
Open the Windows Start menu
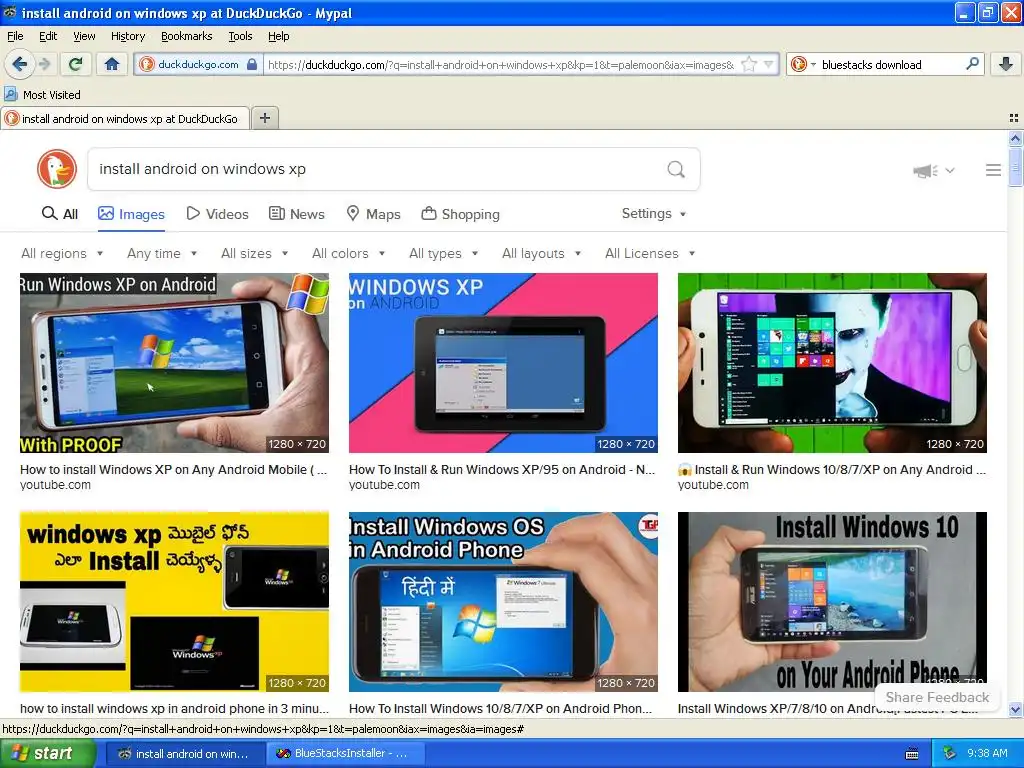pyautogui.click(x=48, y=753)
